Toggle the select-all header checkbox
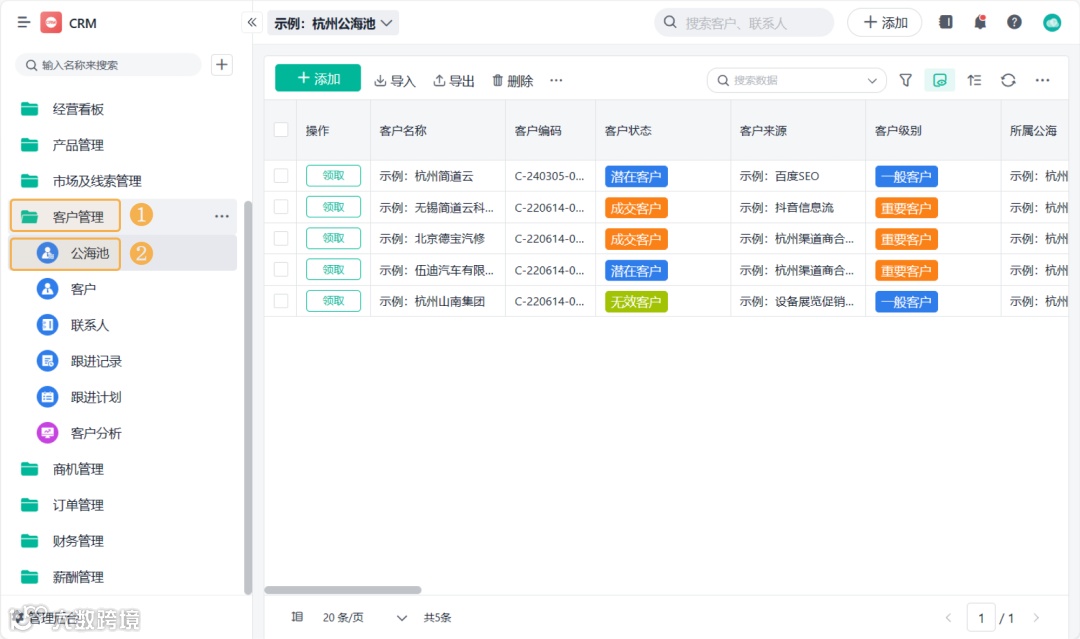 coord(281,129)
